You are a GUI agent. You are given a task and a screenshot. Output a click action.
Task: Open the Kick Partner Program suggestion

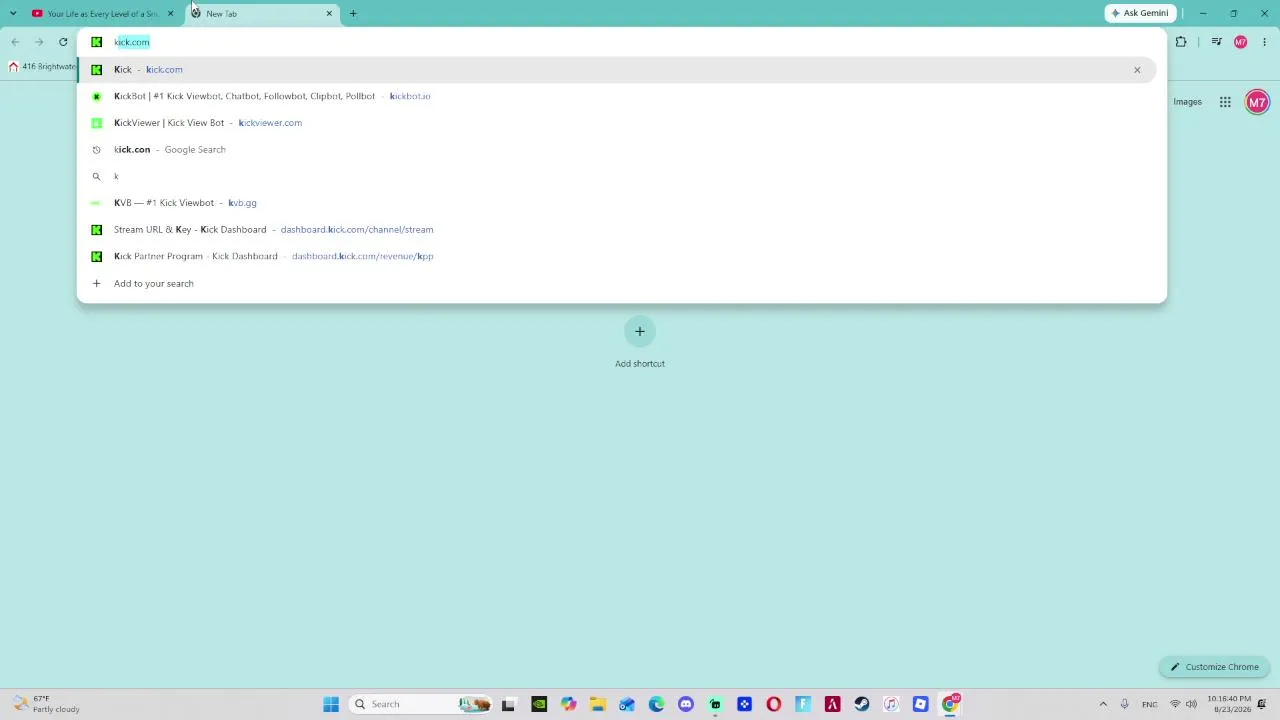click(617, 256)
